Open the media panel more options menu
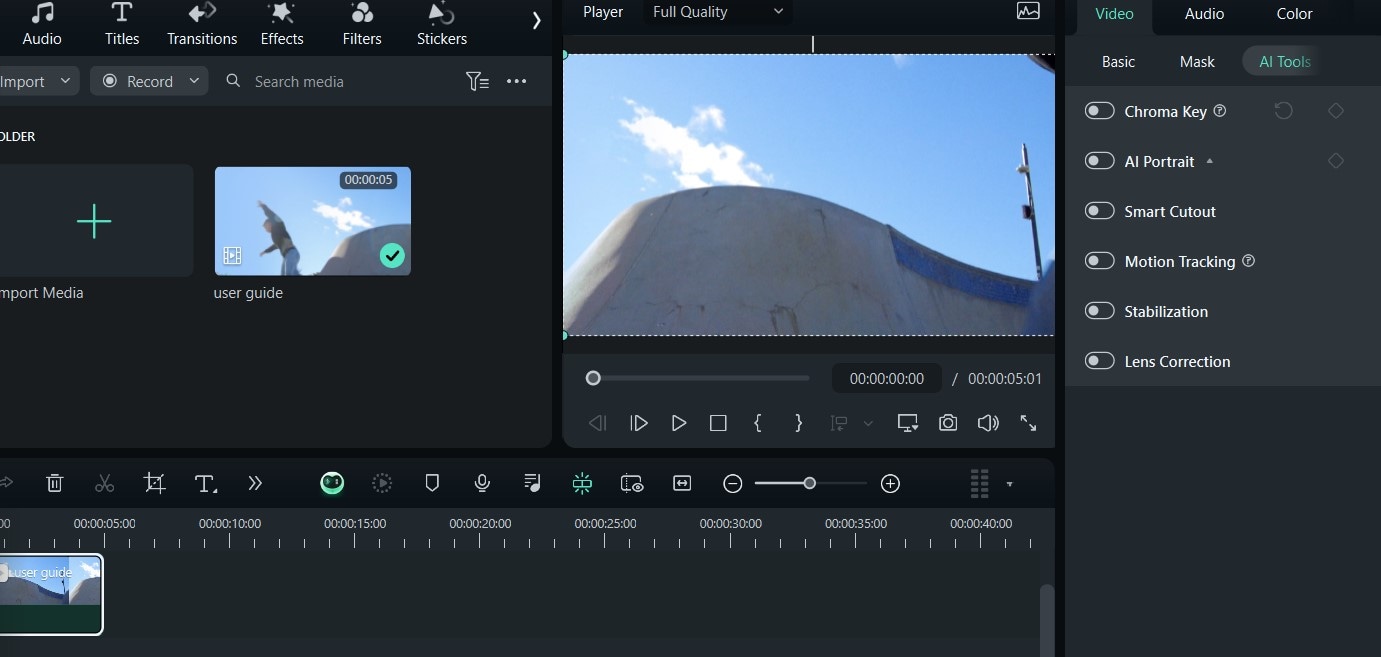Screen dimensions: 1381x657 pos(517,81)
